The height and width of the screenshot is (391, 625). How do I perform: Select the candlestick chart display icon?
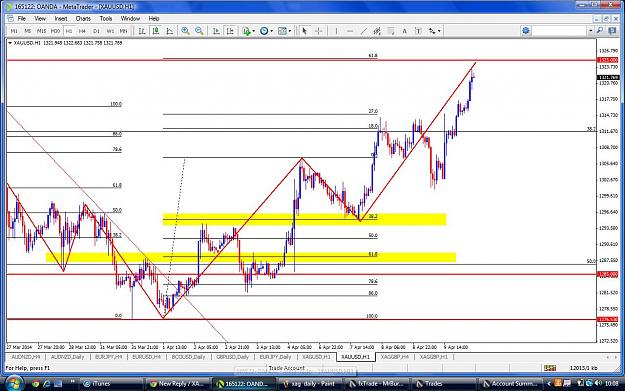[x=156, y=31]
